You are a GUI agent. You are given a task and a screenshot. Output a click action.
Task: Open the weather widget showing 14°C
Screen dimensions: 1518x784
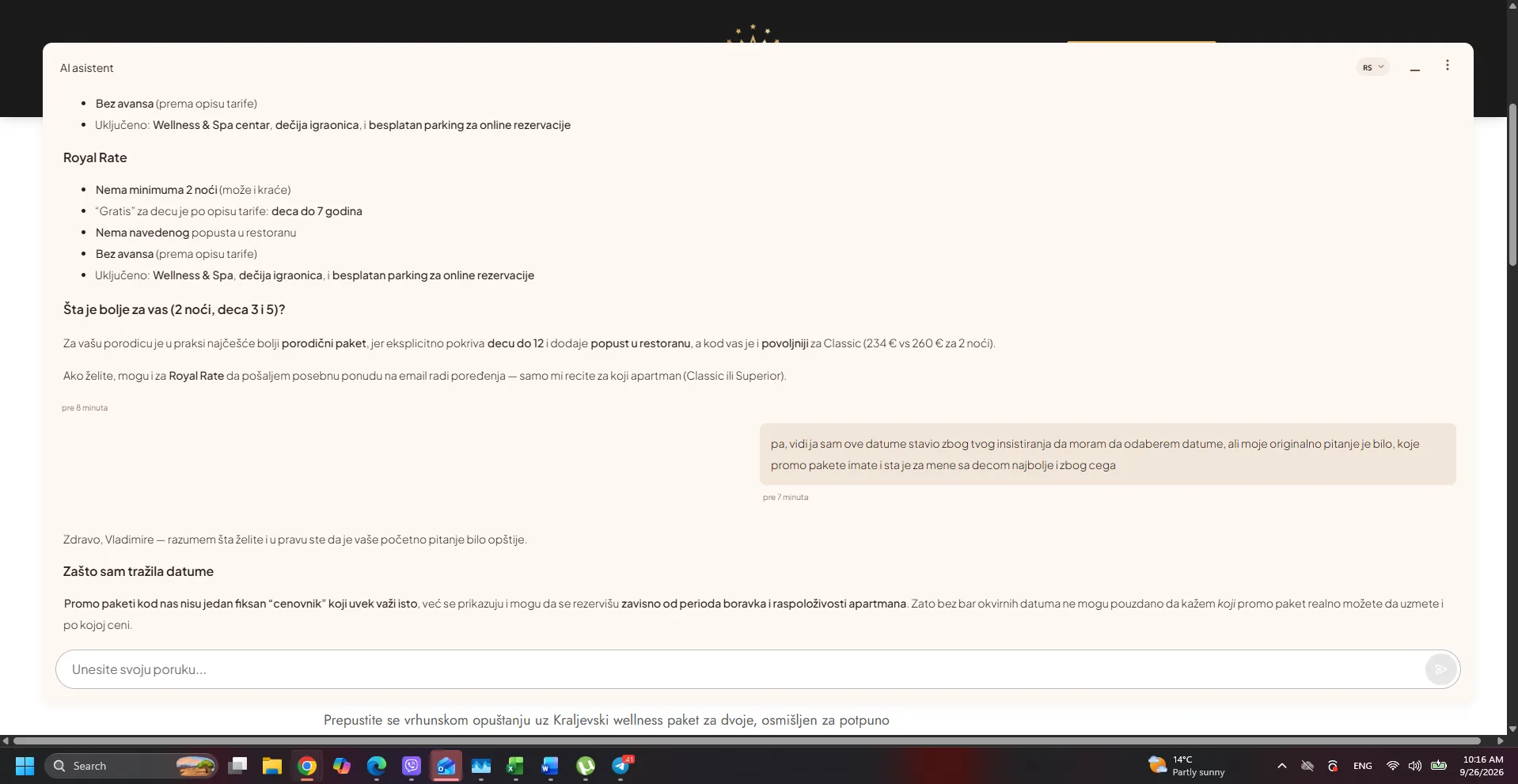pos(1186,766)
